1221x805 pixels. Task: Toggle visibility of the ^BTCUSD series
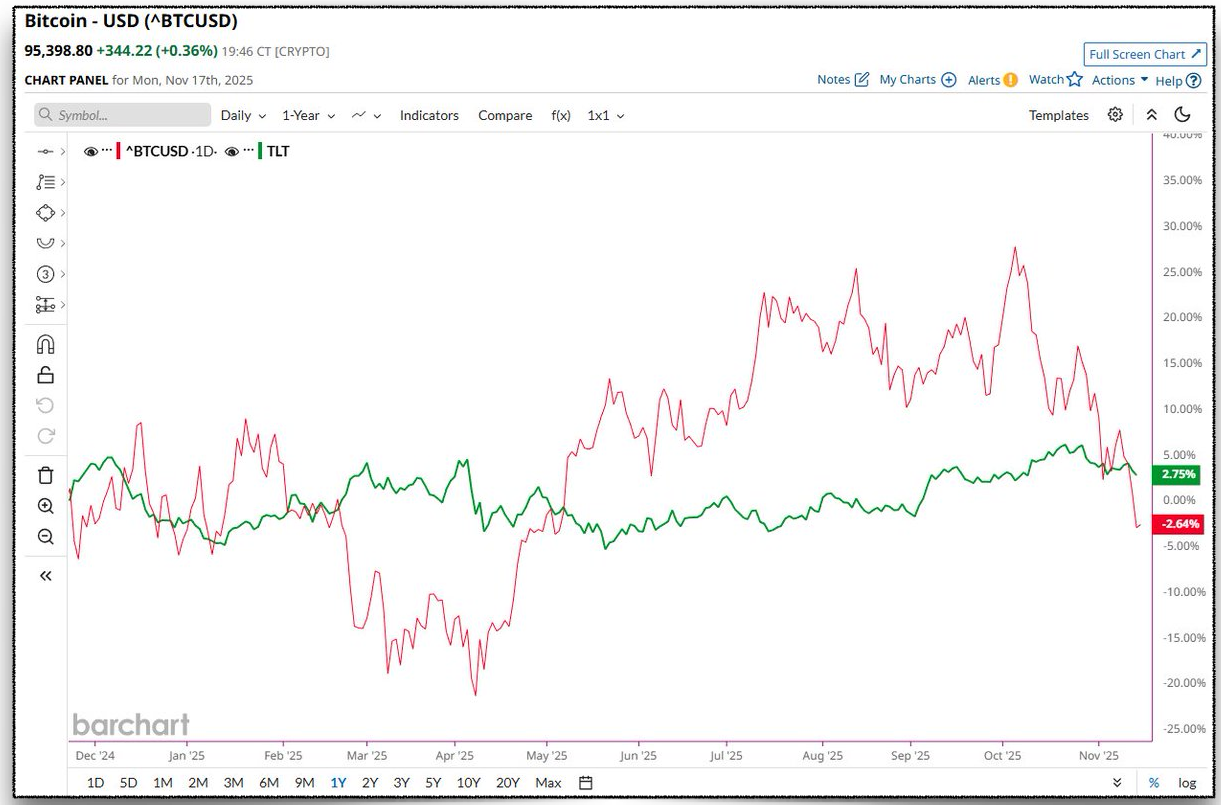(91, 151)
